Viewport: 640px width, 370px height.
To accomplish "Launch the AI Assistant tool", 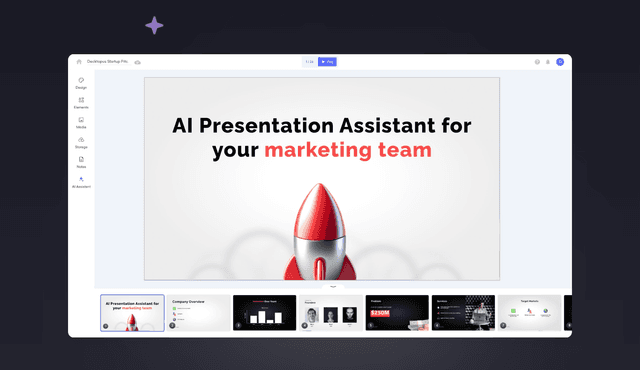I will tap(81, 182).
